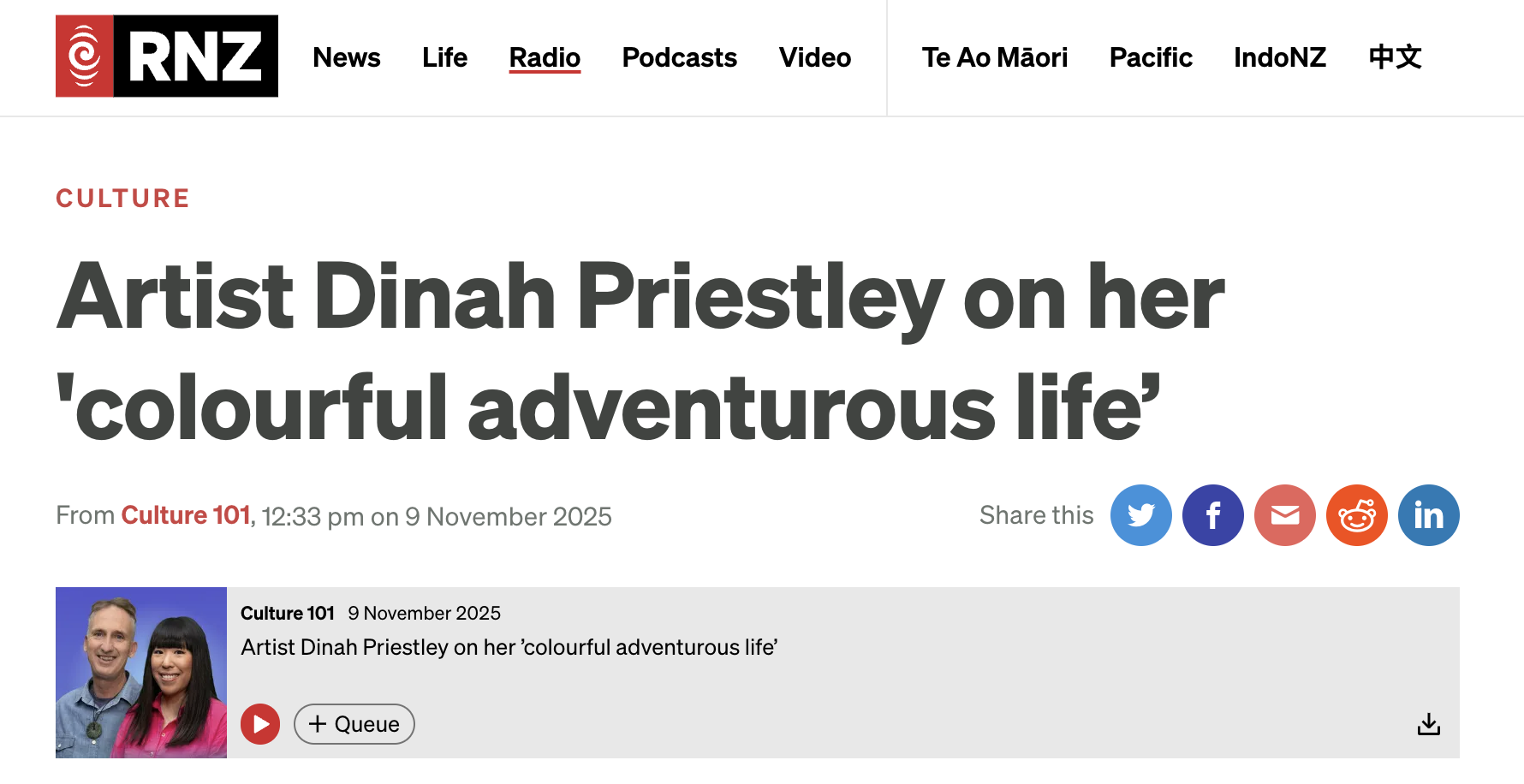
Task: Switch to the Chinese 中文 site
Action: coord(1396,57)
